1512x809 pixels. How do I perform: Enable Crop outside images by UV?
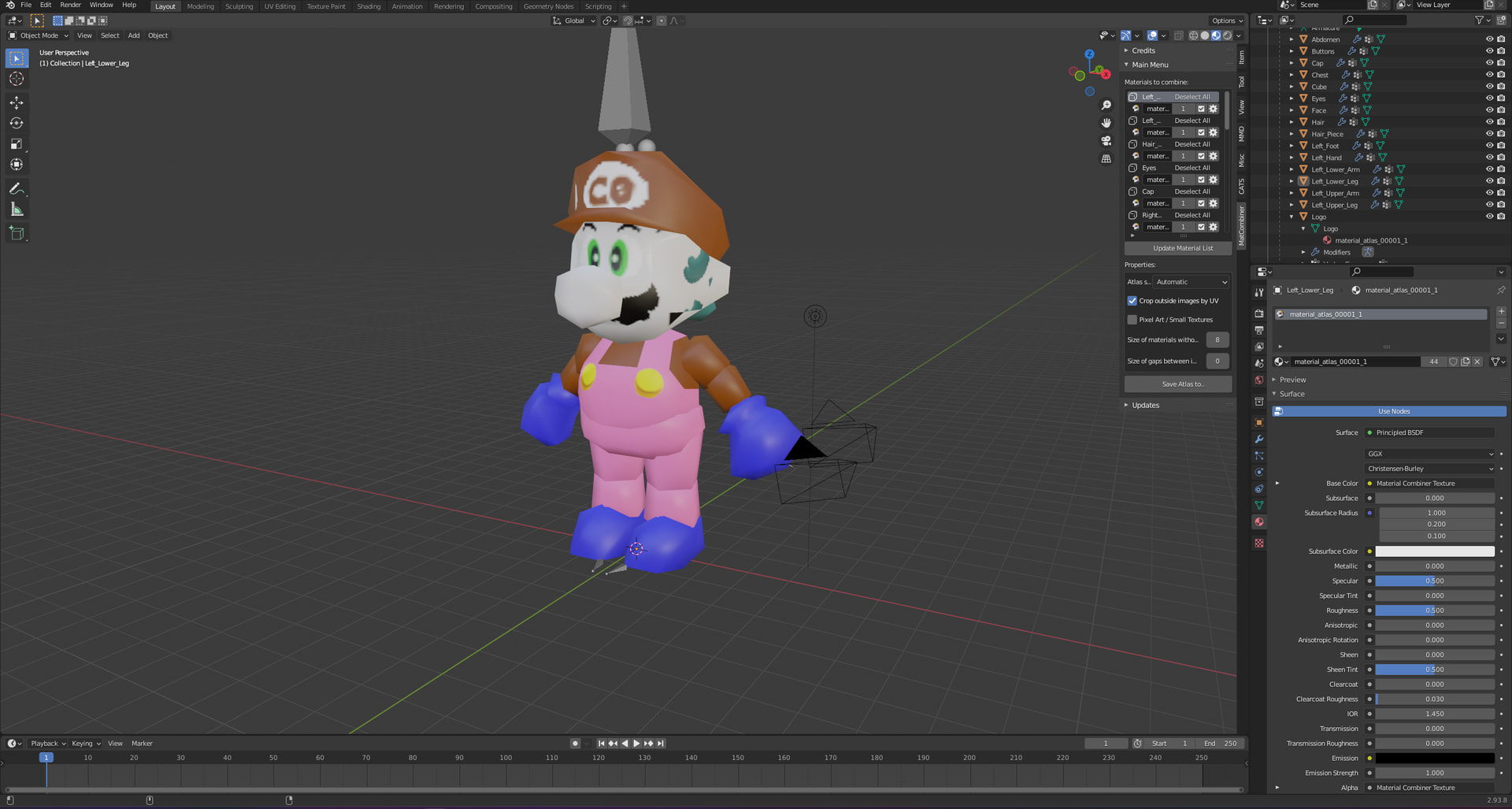click(1132, 301)
